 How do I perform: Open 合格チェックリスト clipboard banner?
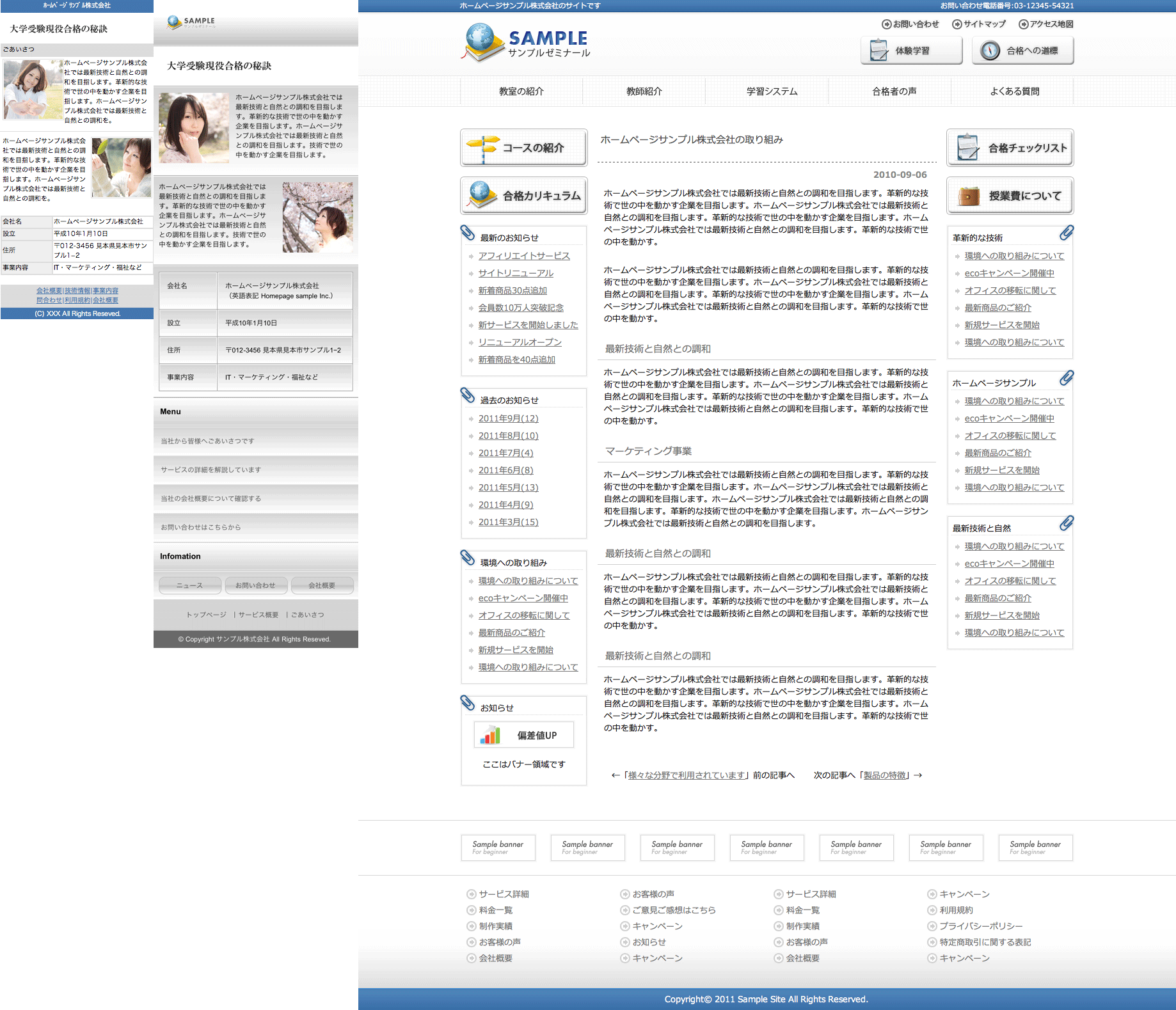(1010, 148)
